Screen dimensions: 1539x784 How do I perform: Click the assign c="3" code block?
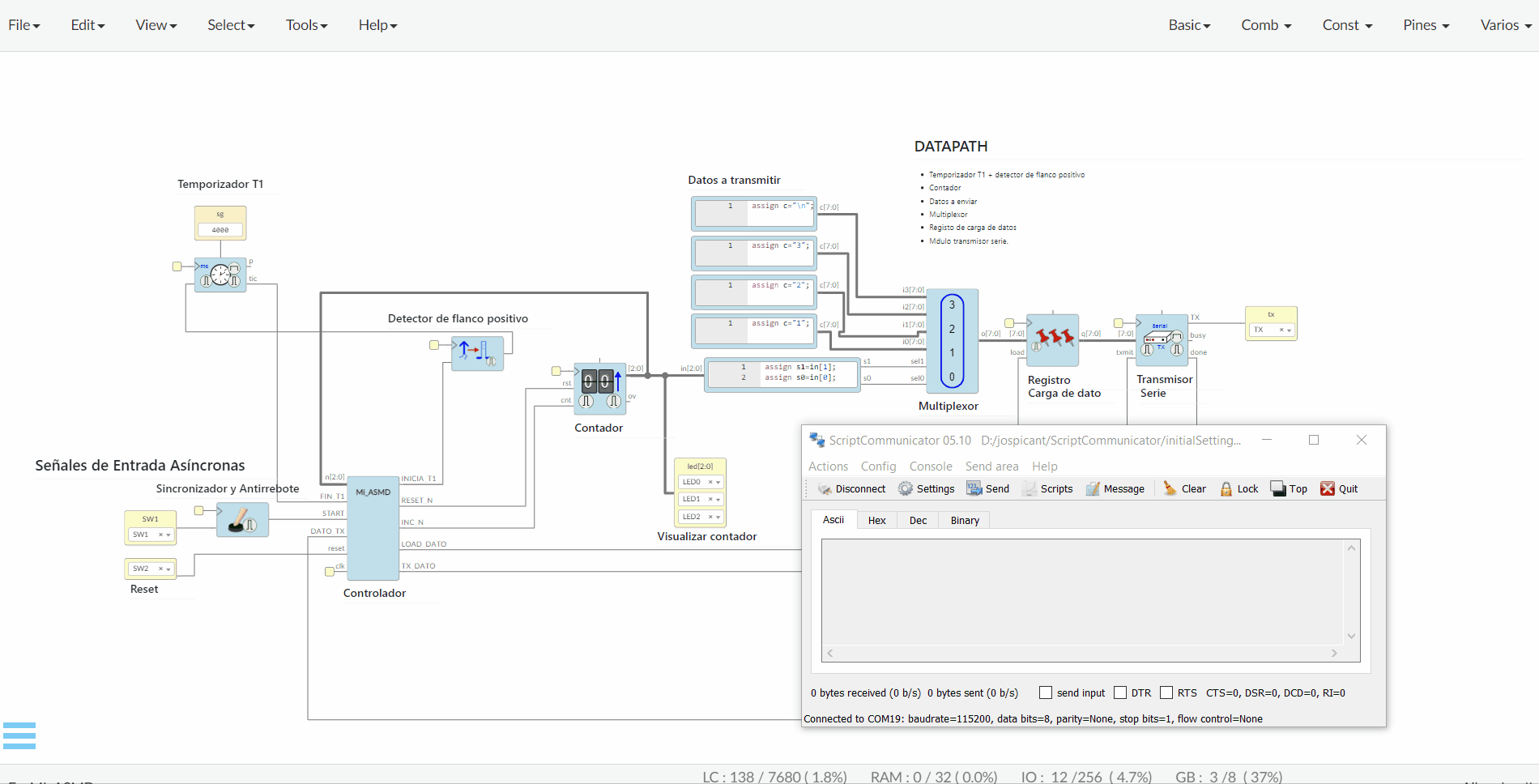(x=754, y=253)
